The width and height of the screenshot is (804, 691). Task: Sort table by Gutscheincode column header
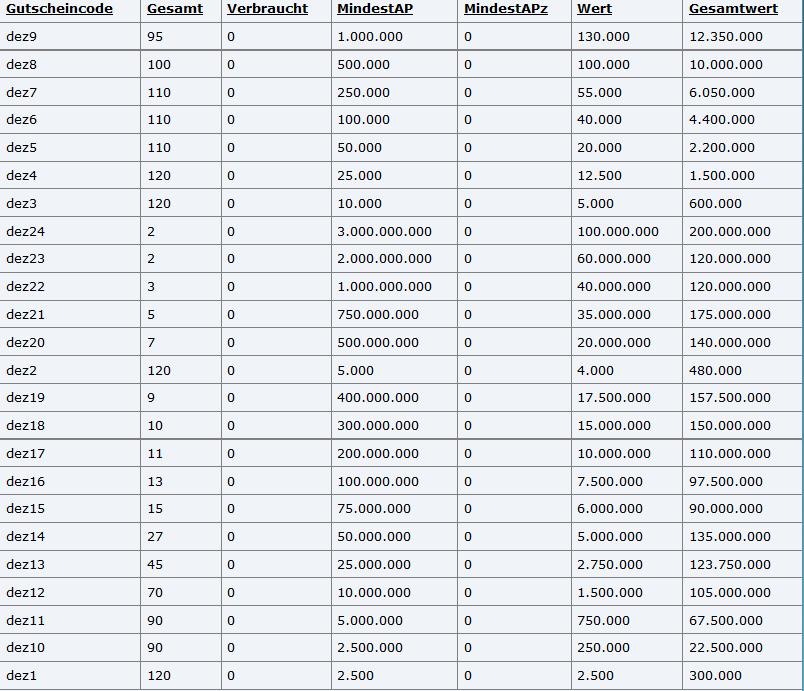59,9
